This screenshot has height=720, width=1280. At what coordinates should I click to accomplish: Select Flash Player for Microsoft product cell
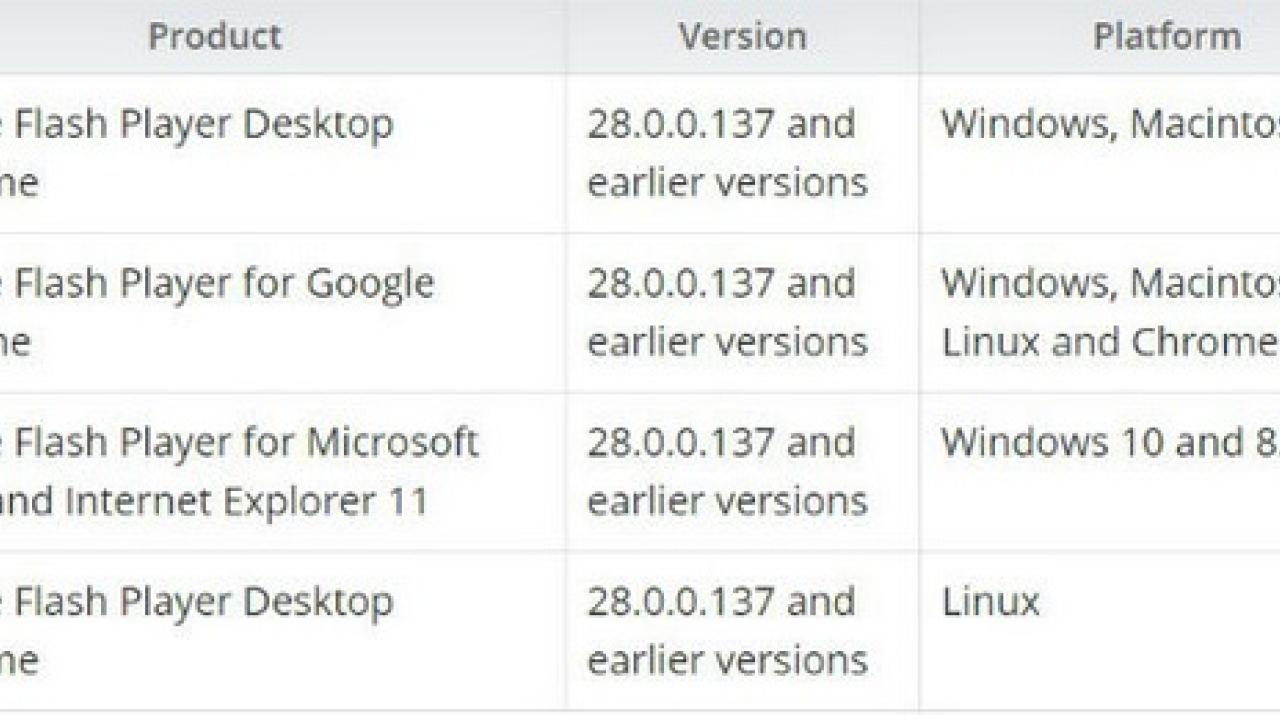(x=283, y=471)
